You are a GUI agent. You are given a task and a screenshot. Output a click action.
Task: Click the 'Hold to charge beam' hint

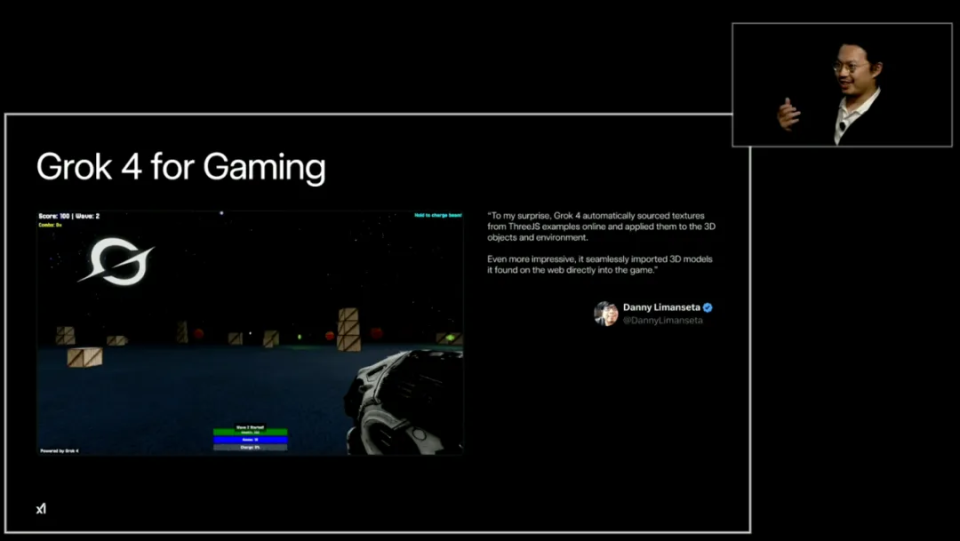[438, 215]
